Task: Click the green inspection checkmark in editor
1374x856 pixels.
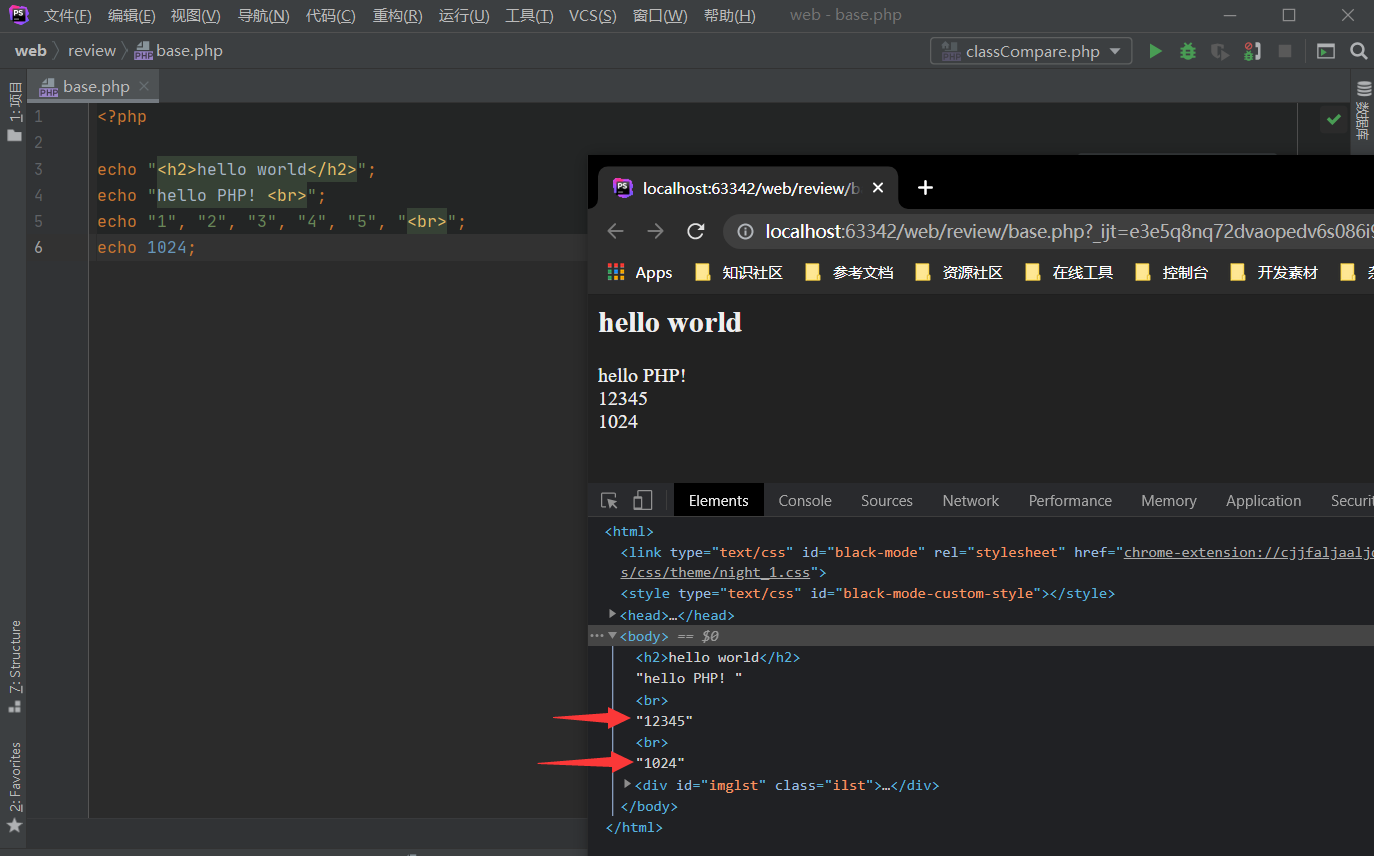Action: coord(1333,119)
